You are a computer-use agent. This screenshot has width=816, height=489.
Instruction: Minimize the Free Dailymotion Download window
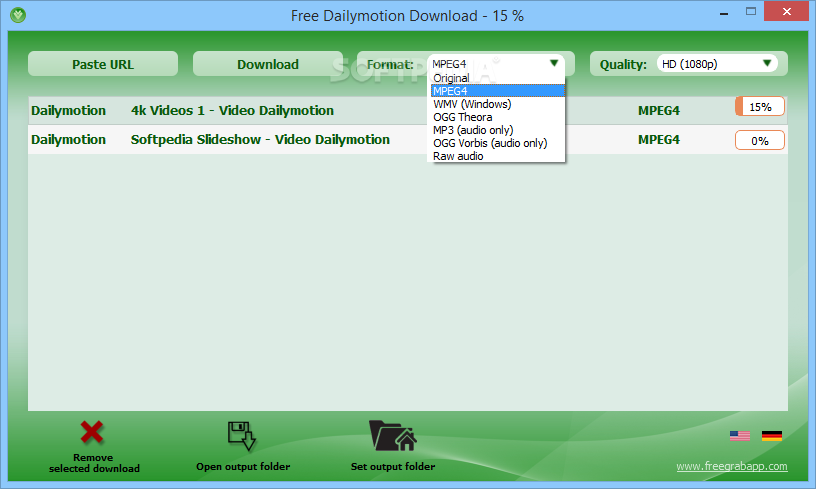click(723, 12)
